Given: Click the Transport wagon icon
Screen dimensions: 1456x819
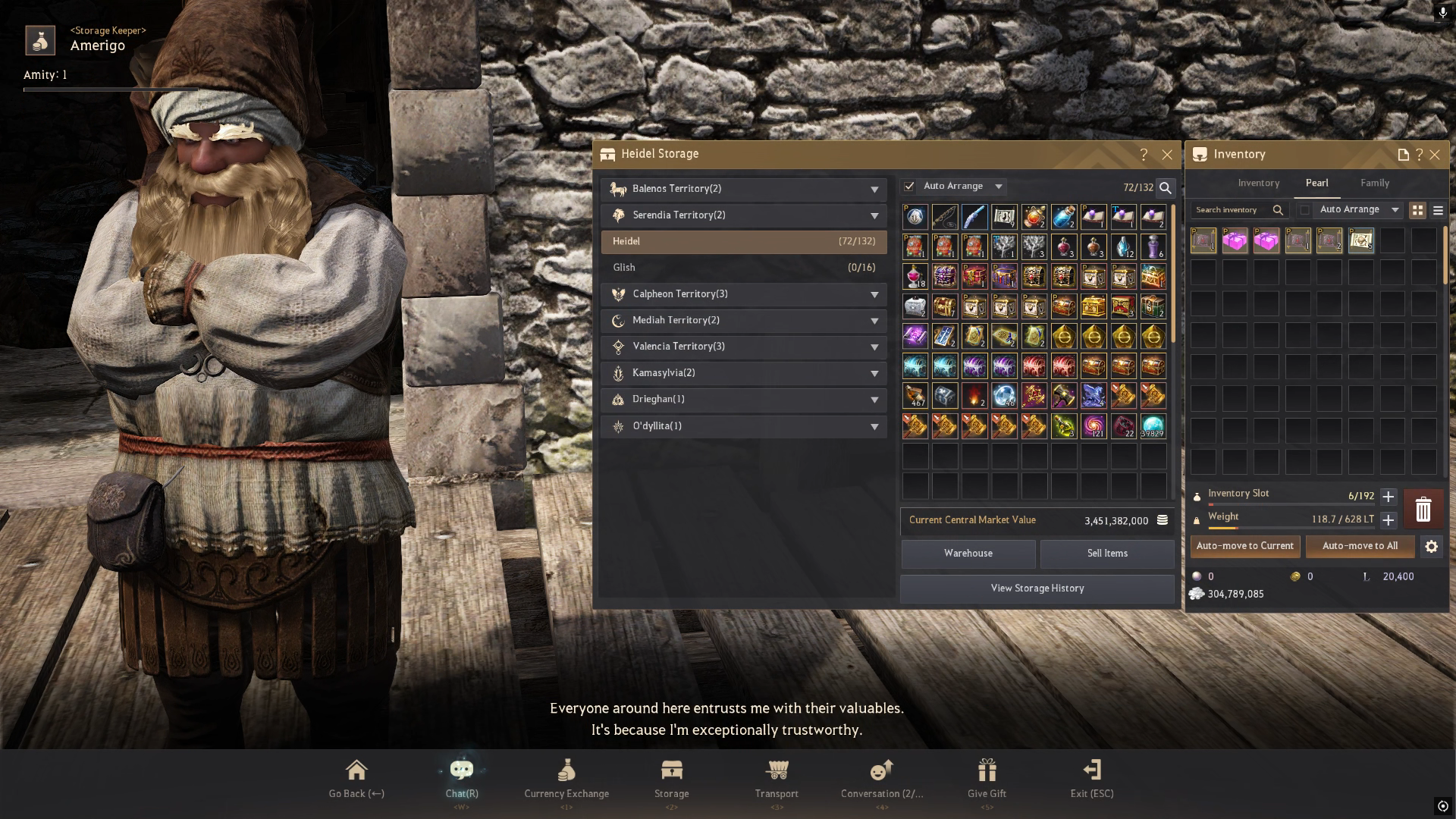Looking at the screenshot, I should pos(777,771).
